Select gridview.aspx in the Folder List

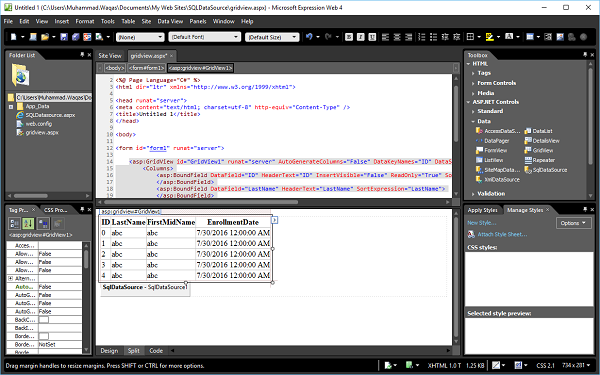click(42, 133)
